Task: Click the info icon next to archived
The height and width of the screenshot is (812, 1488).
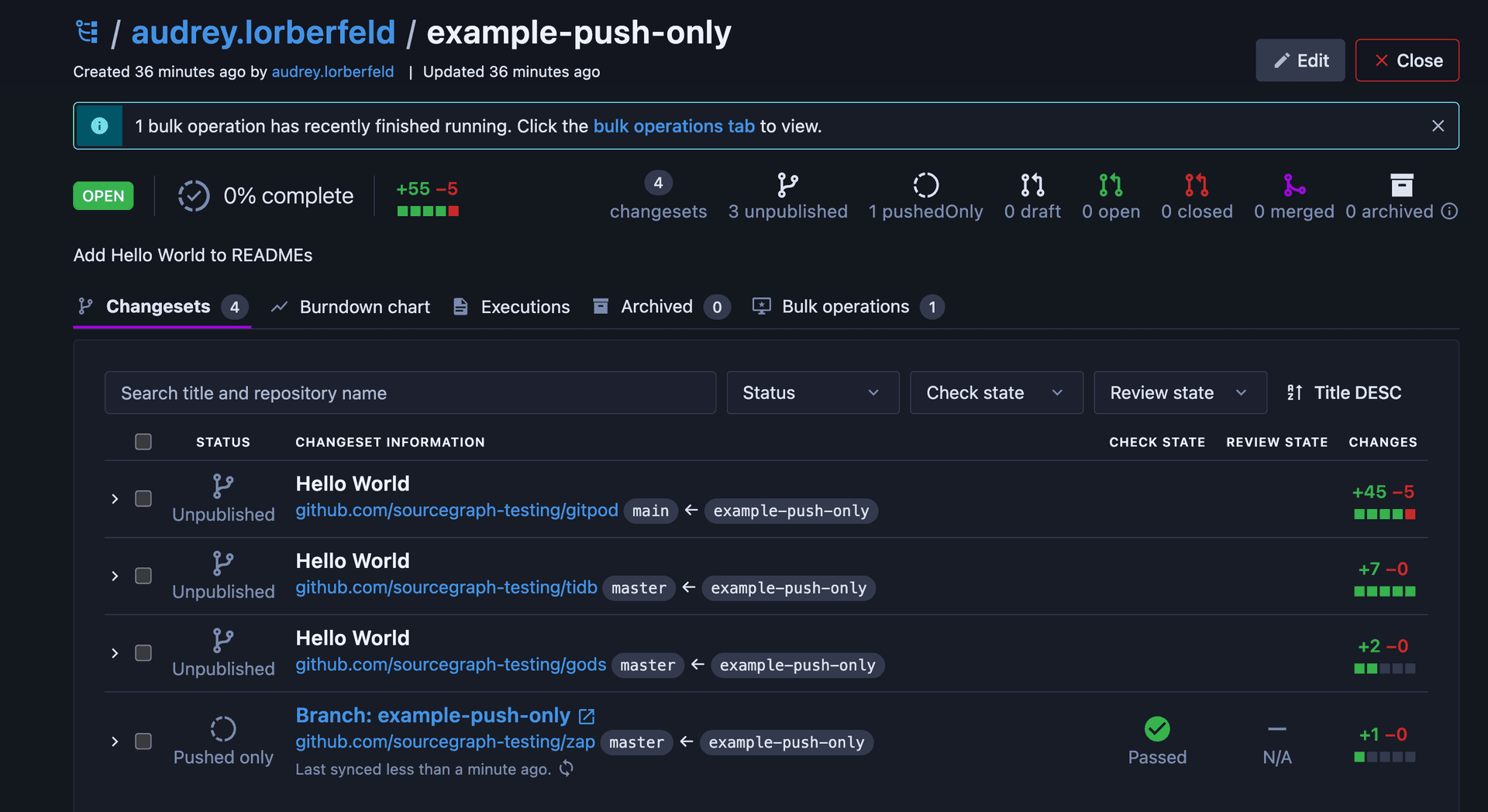Action: (x=1449, y=212)
